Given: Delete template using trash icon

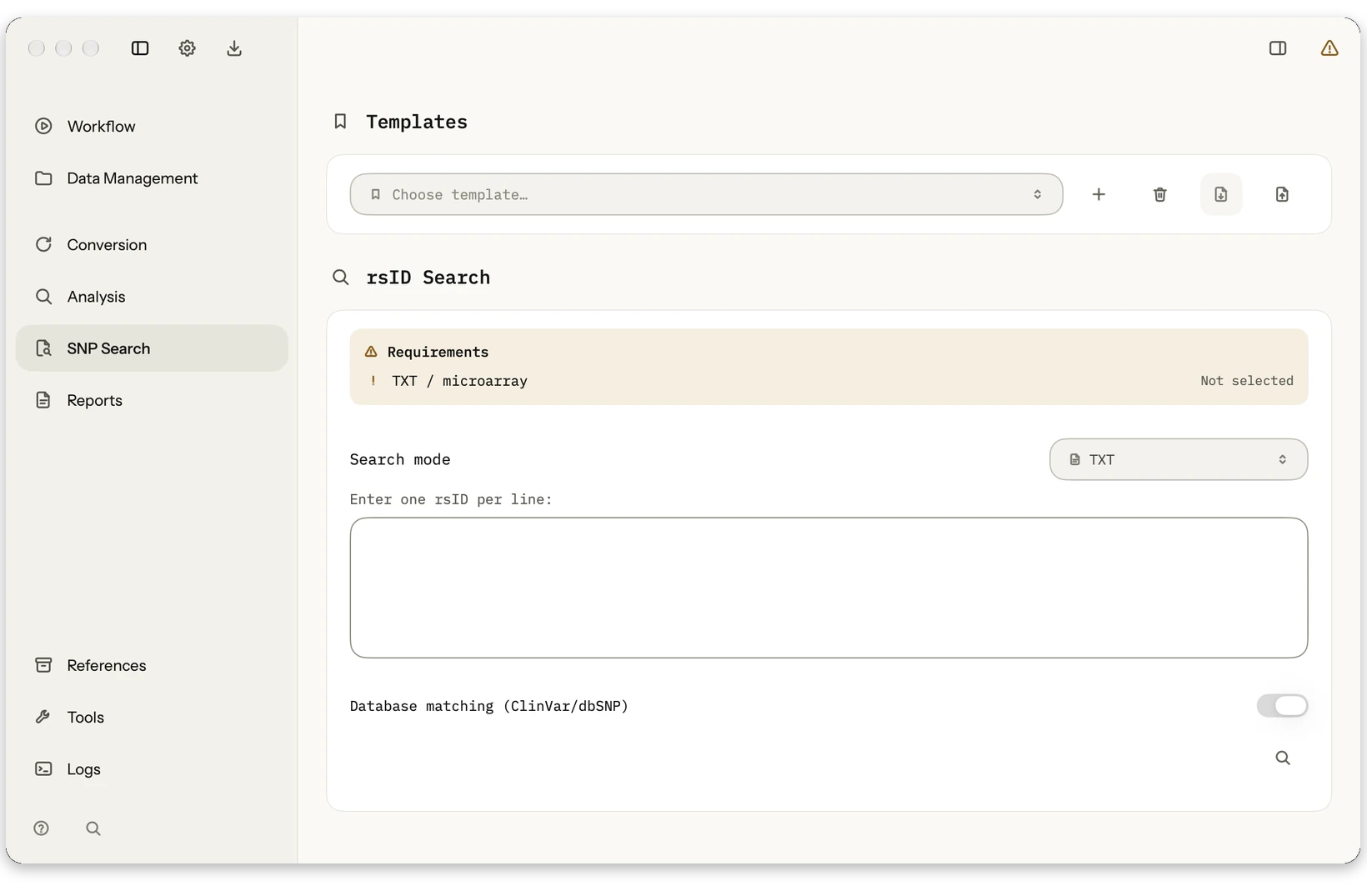Looking at the screenshot, I should point(1159,194).
